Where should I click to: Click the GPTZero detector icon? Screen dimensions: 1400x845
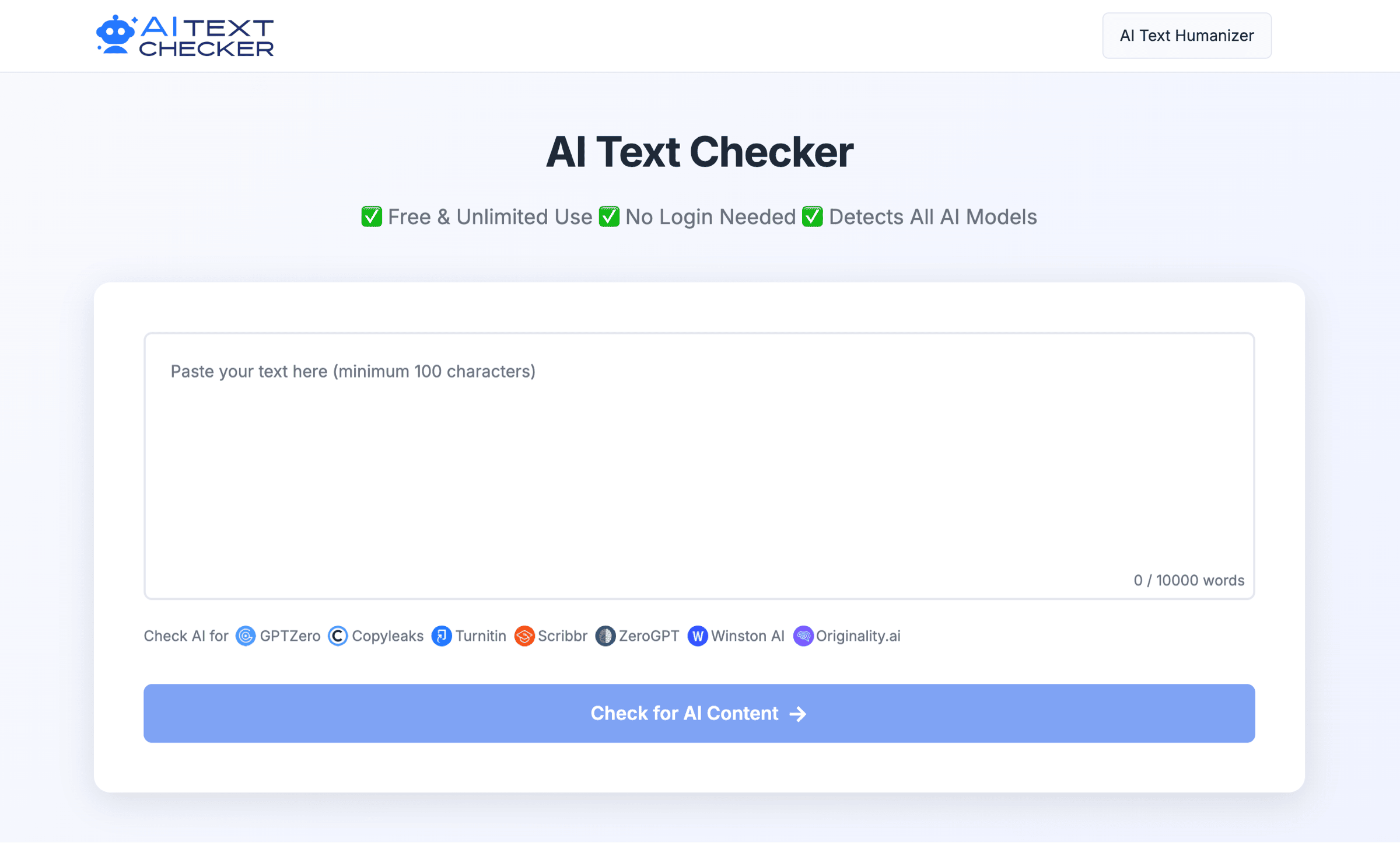click(246, 636)
